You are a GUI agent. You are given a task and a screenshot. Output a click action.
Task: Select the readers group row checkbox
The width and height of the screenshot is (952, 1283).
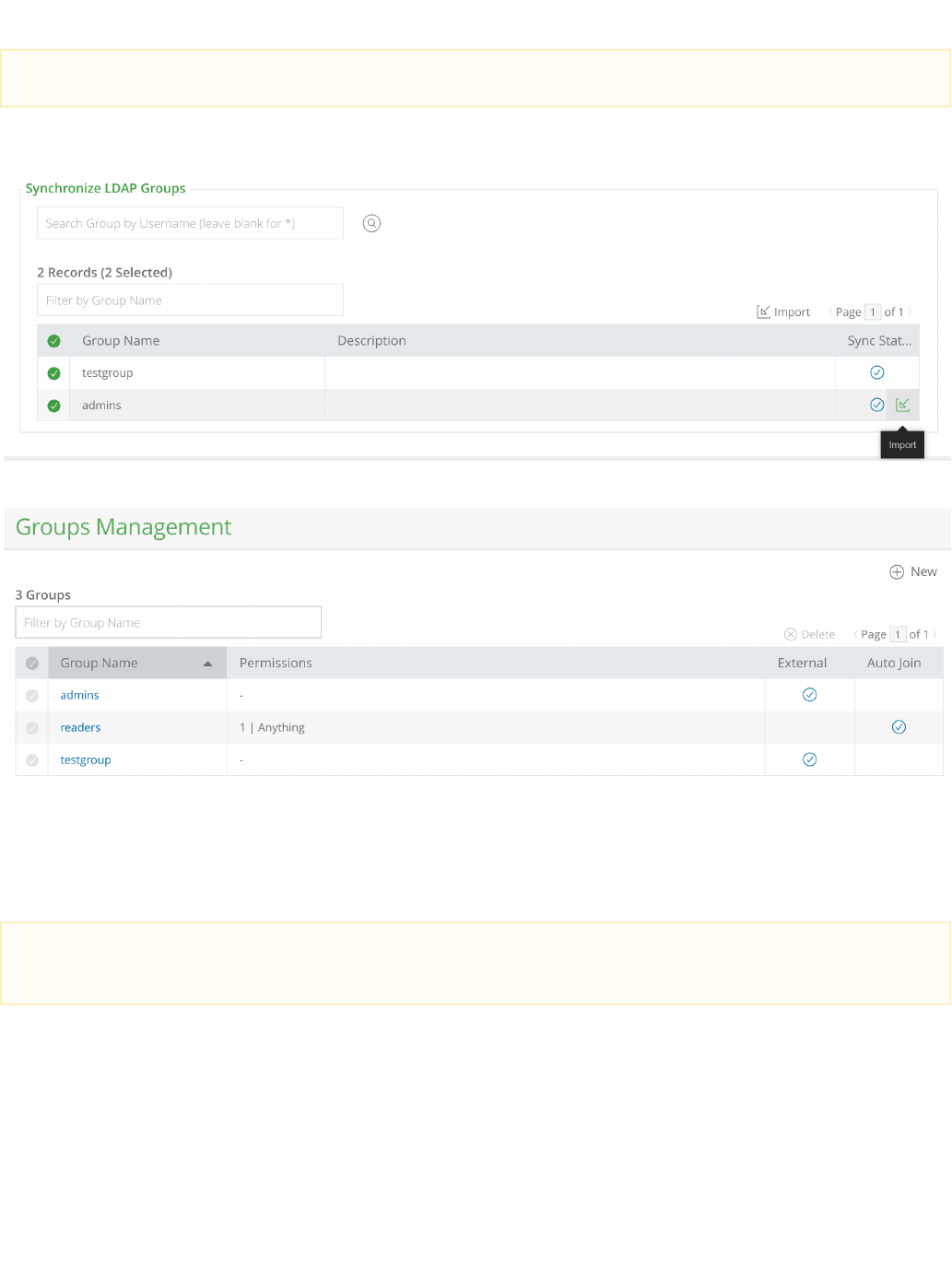[32, 728]
